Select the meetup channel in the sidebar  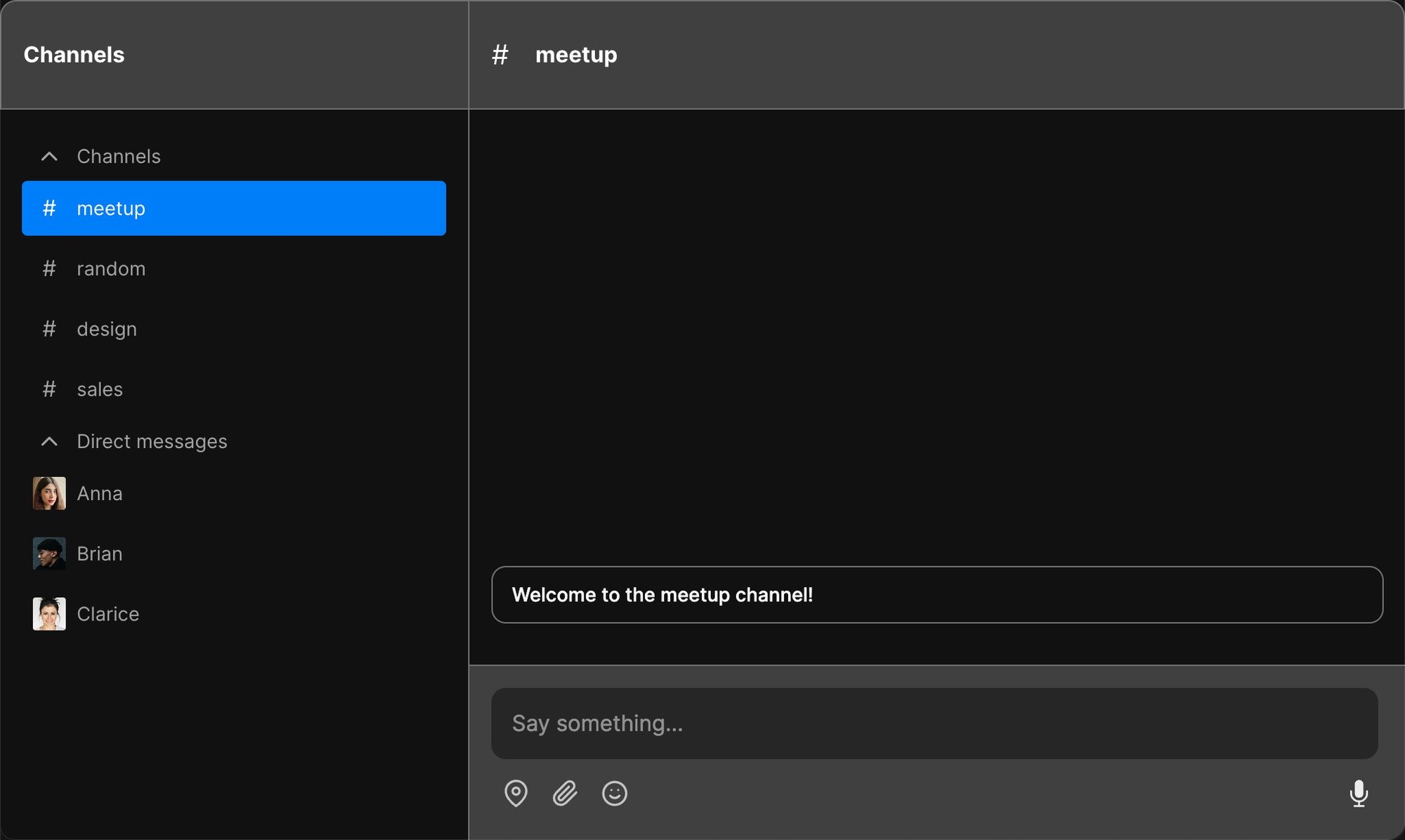(x=234, y=208)
